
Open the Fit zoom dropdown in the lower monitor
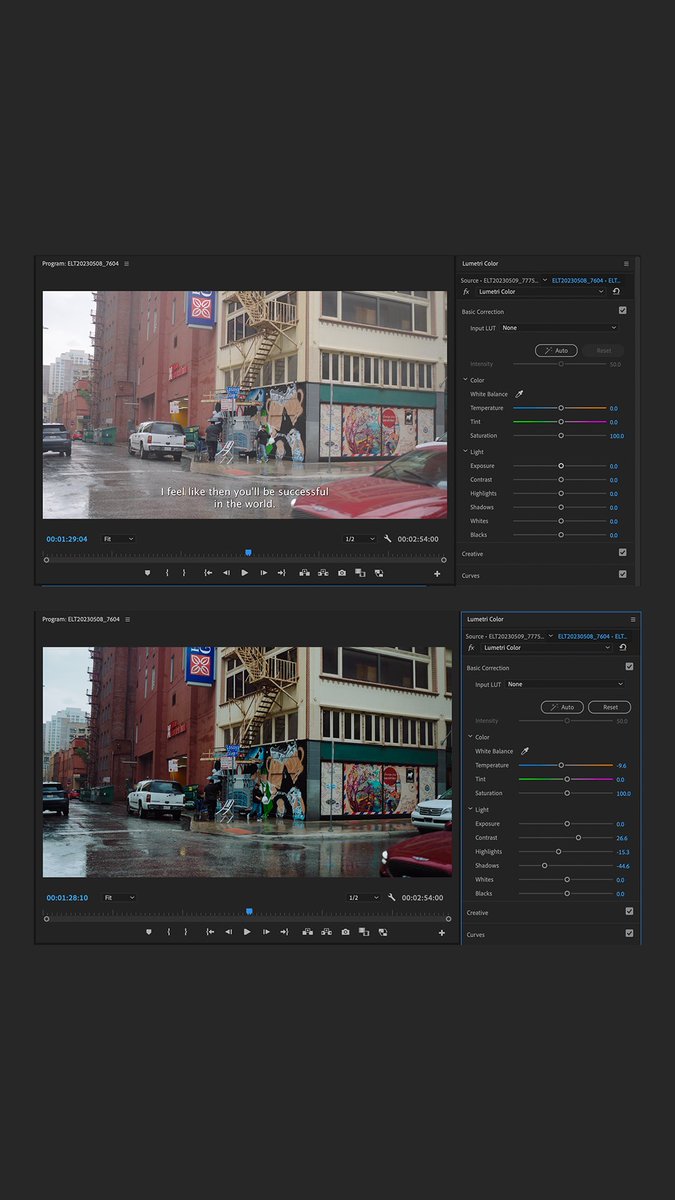tap(118, 898)
